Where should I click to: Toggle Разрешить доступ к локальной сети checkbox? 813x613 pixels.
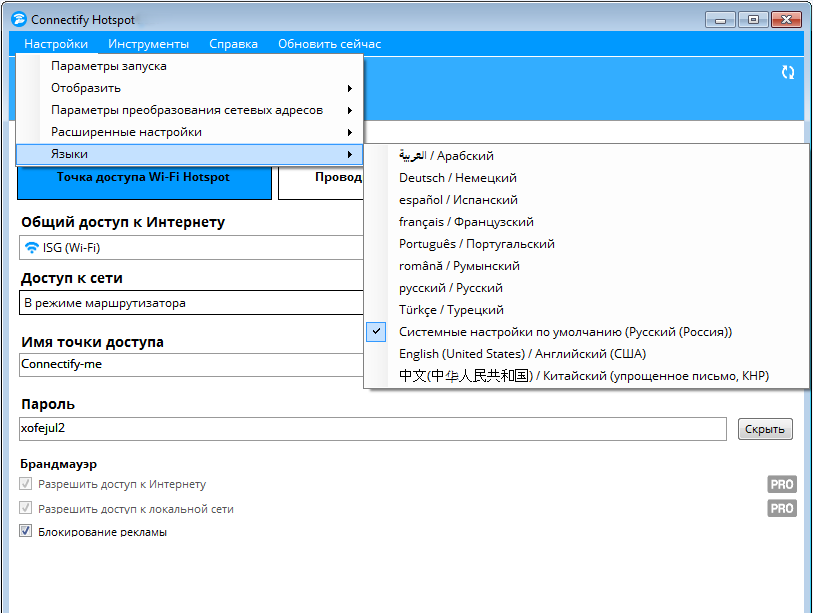(26, 508)
